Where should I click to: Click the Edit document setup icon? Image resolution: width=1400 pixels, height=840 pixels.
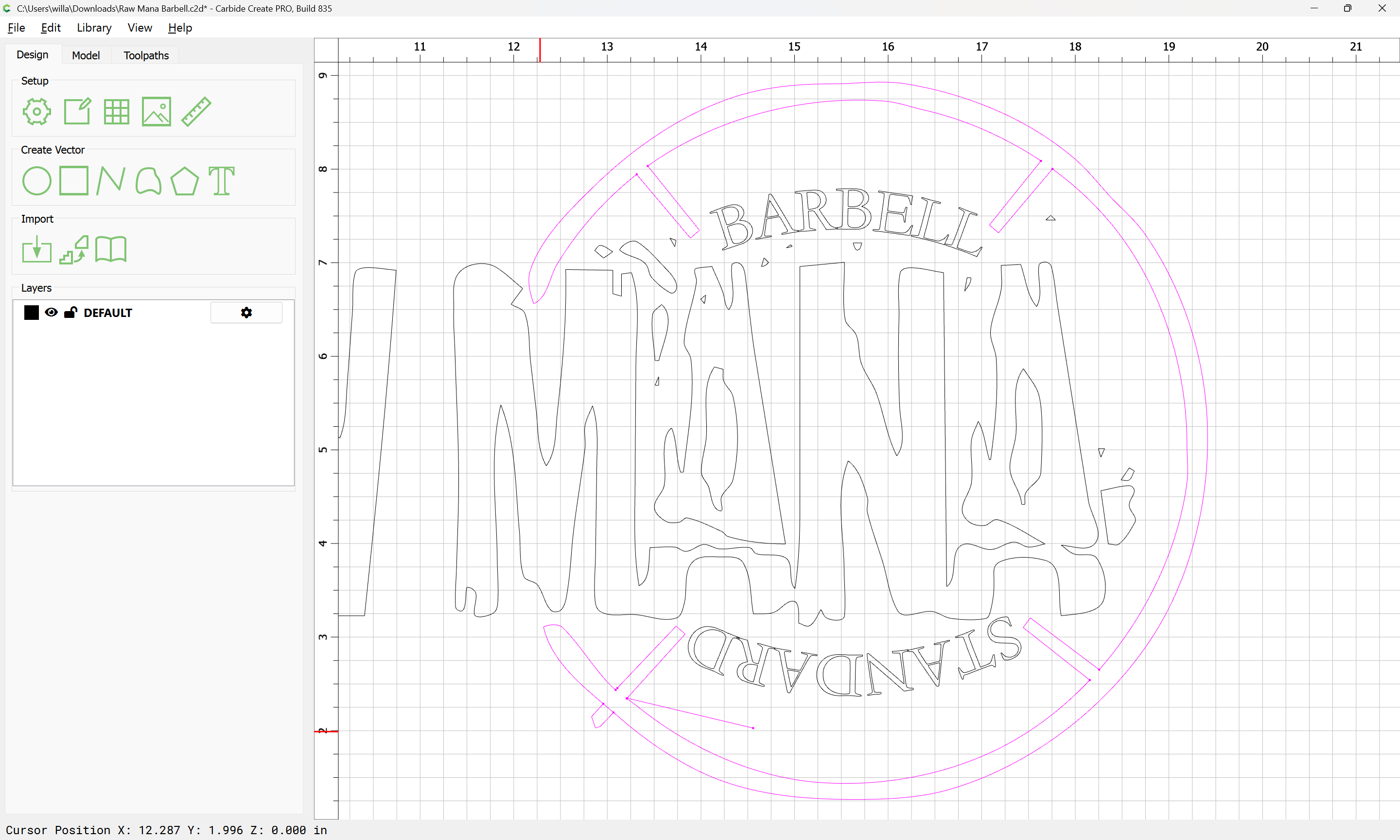[x=77, y=111]
